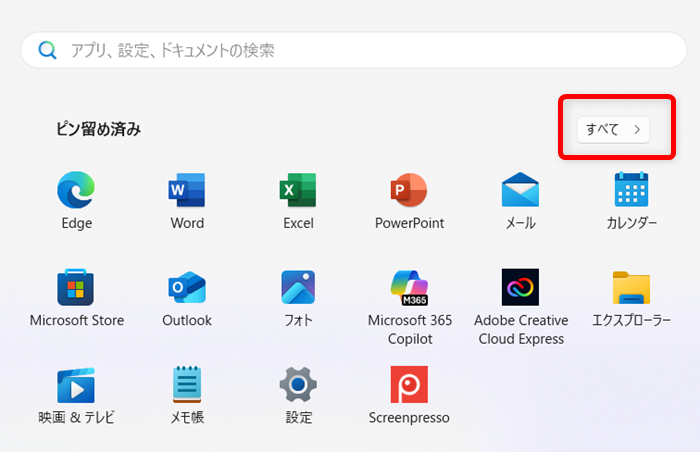Open the カレンダー app
This screenshot has height=452, width=700.
631,190
